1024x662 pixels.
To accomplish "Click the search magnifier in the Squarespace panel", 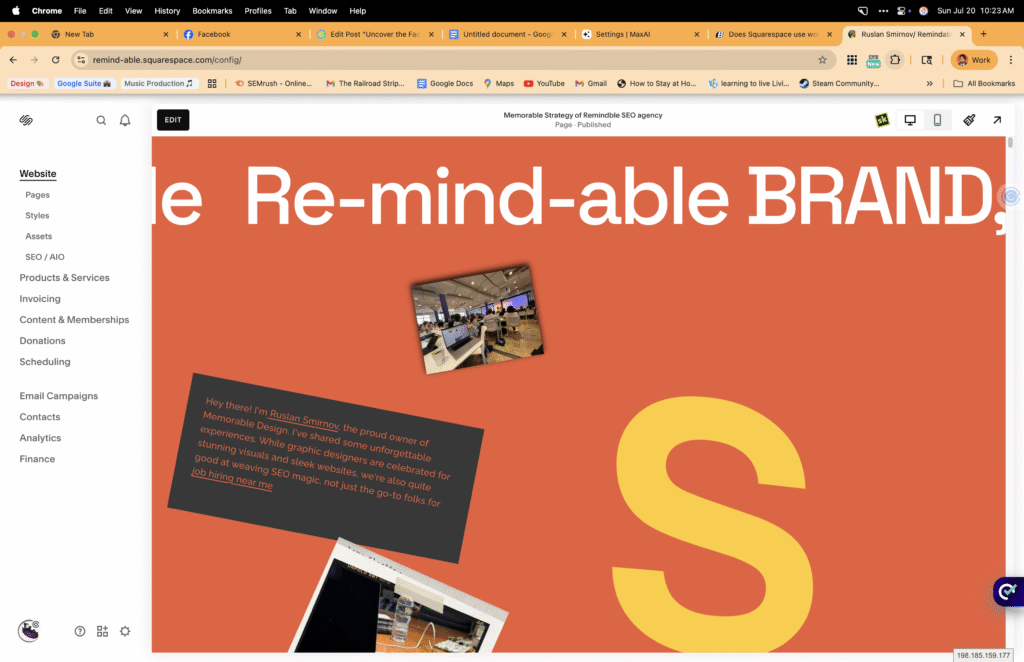I will pyautogui.click(x=101, y=119).
